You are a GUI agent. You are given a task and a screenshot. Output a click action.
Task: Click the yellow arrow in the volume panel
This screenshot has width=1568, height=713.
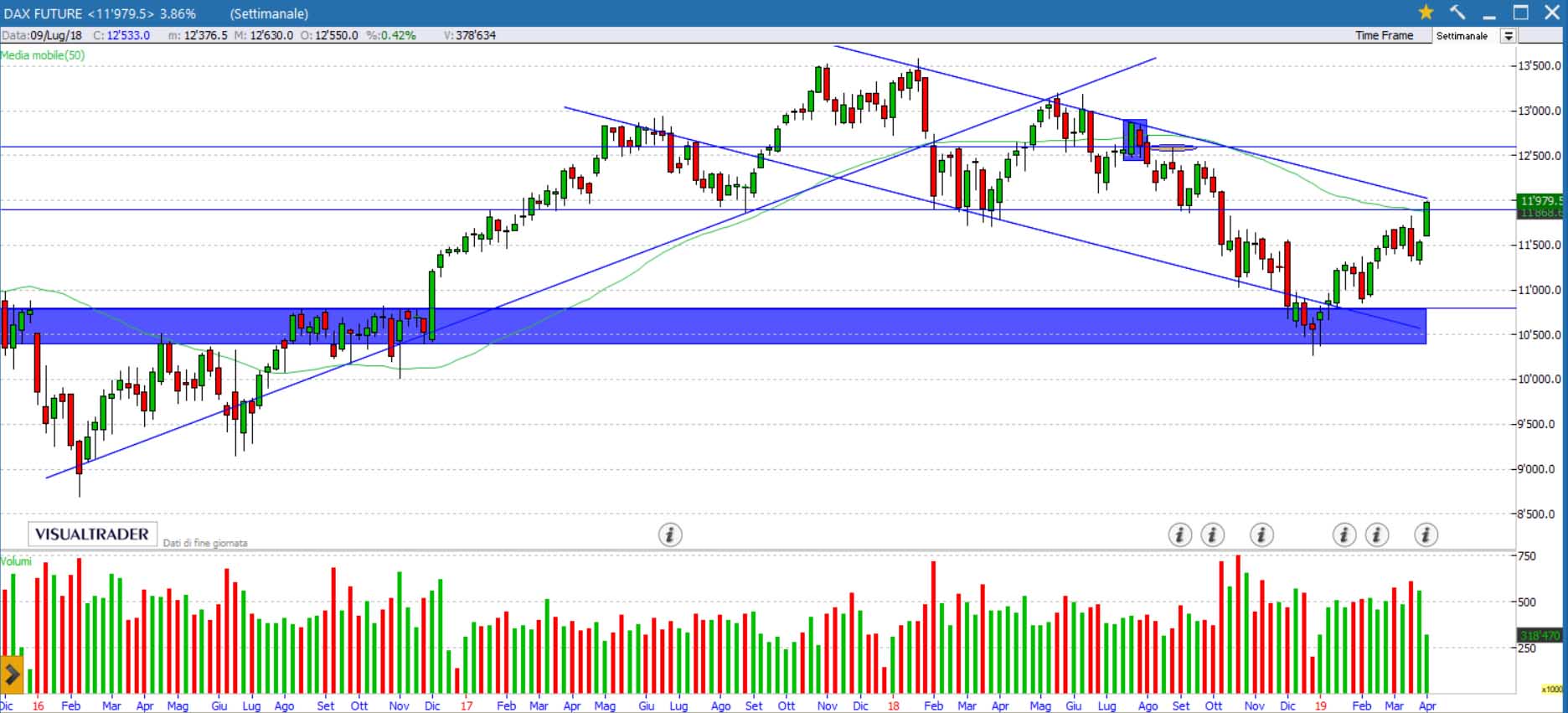[x=12, y=674]
